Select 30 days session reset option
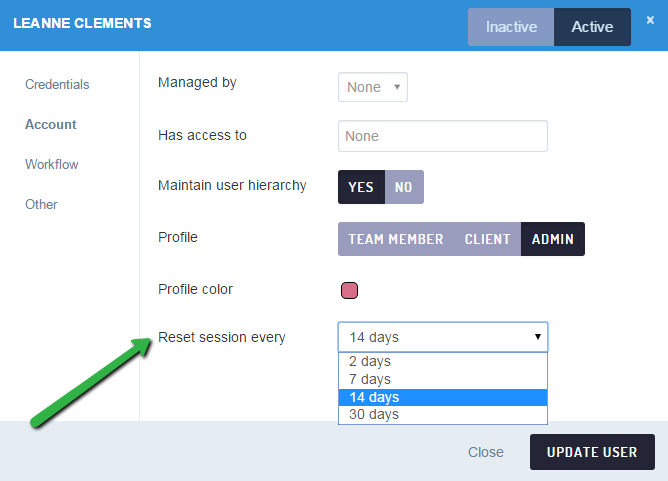This screenshot has height=481, width=668. (x=443, y=415)
